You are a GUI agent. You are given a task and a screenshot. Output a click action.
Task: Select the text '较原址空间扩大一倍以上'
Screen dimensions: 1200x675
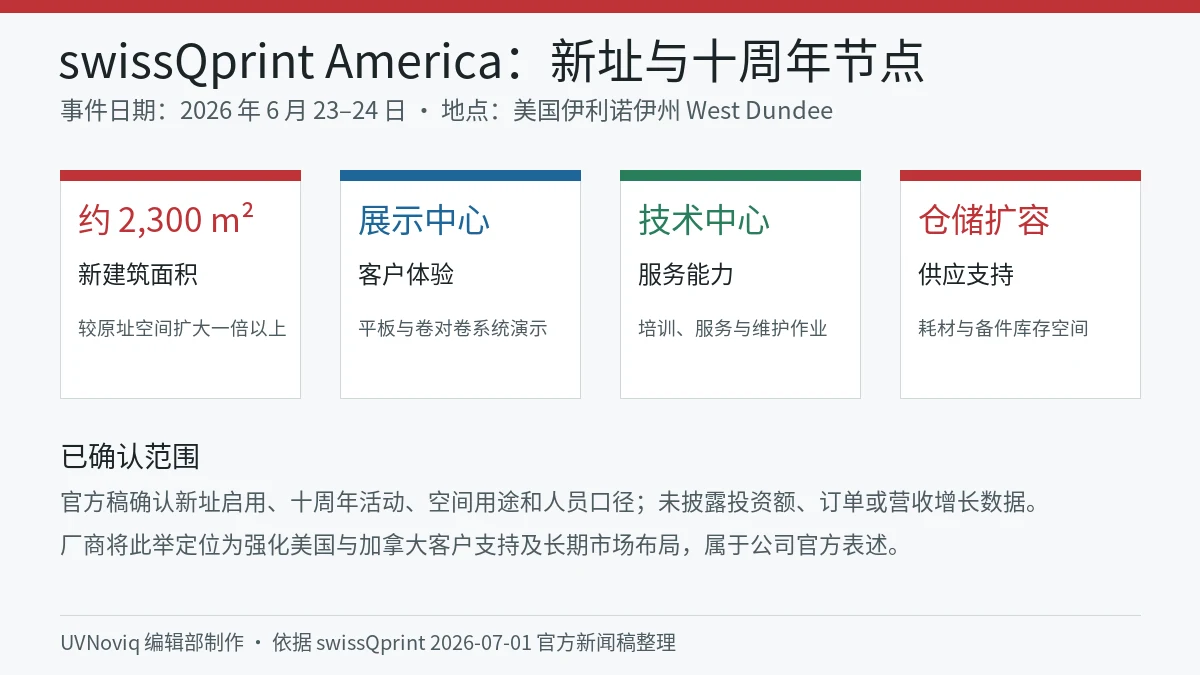[x=182, y=328]
